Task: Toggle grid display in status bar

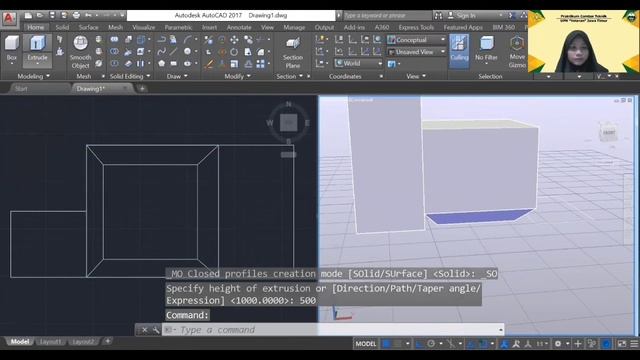Action: coord(386,344)
